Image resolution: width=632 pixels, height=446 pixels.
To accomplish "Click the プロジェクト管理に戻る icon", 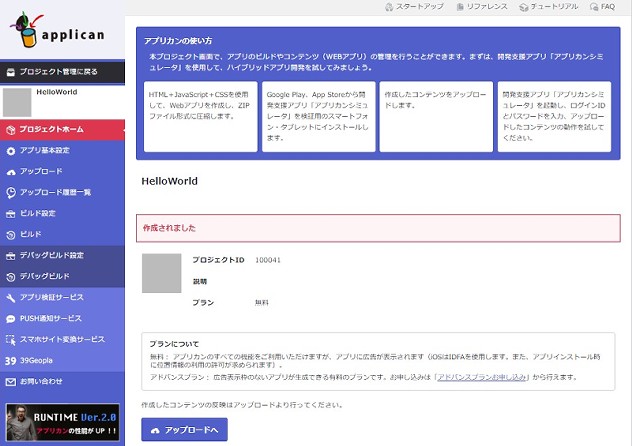I will (x=11, y=72).
